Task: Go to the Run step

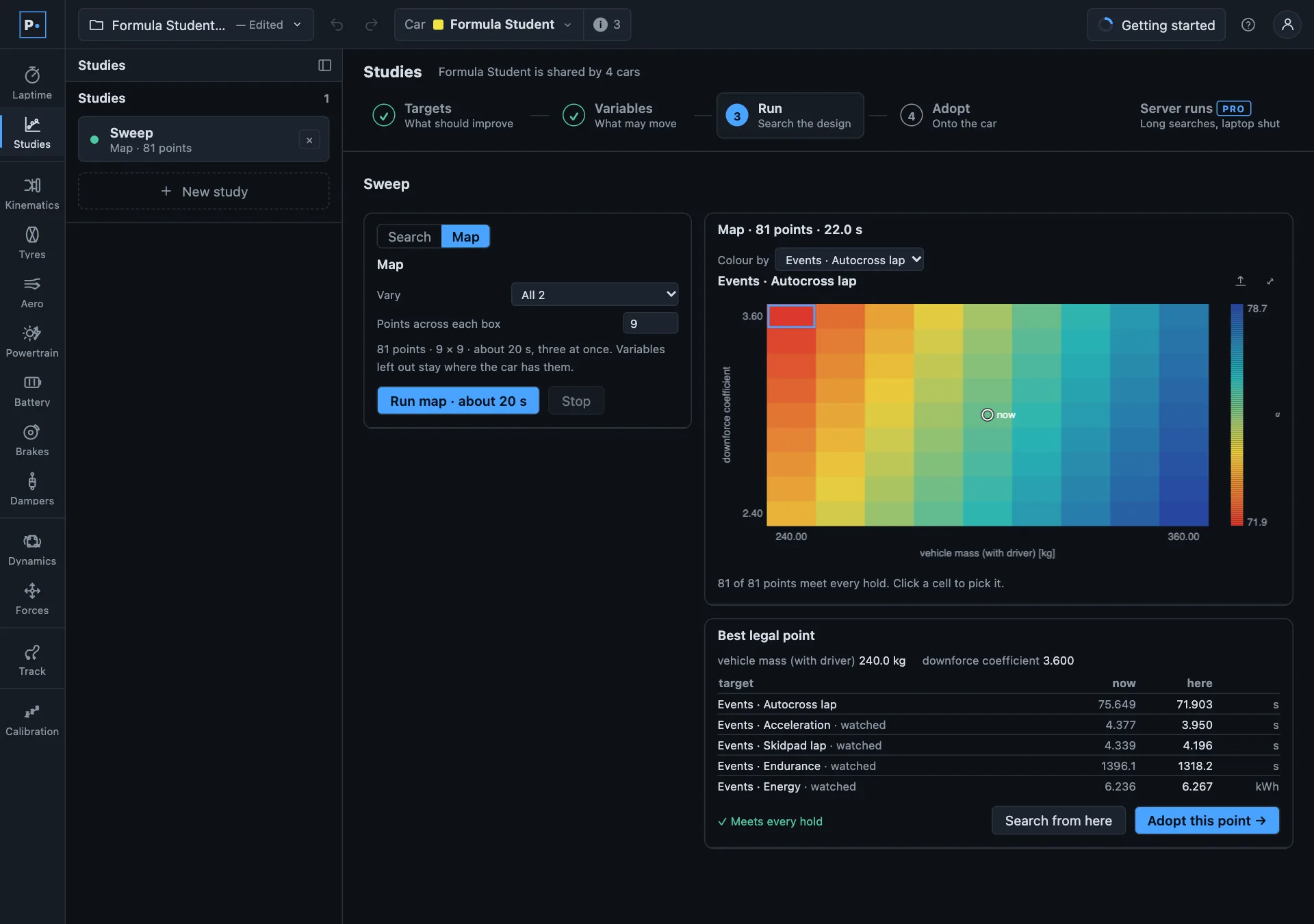Action: click(x=790, y=115)
